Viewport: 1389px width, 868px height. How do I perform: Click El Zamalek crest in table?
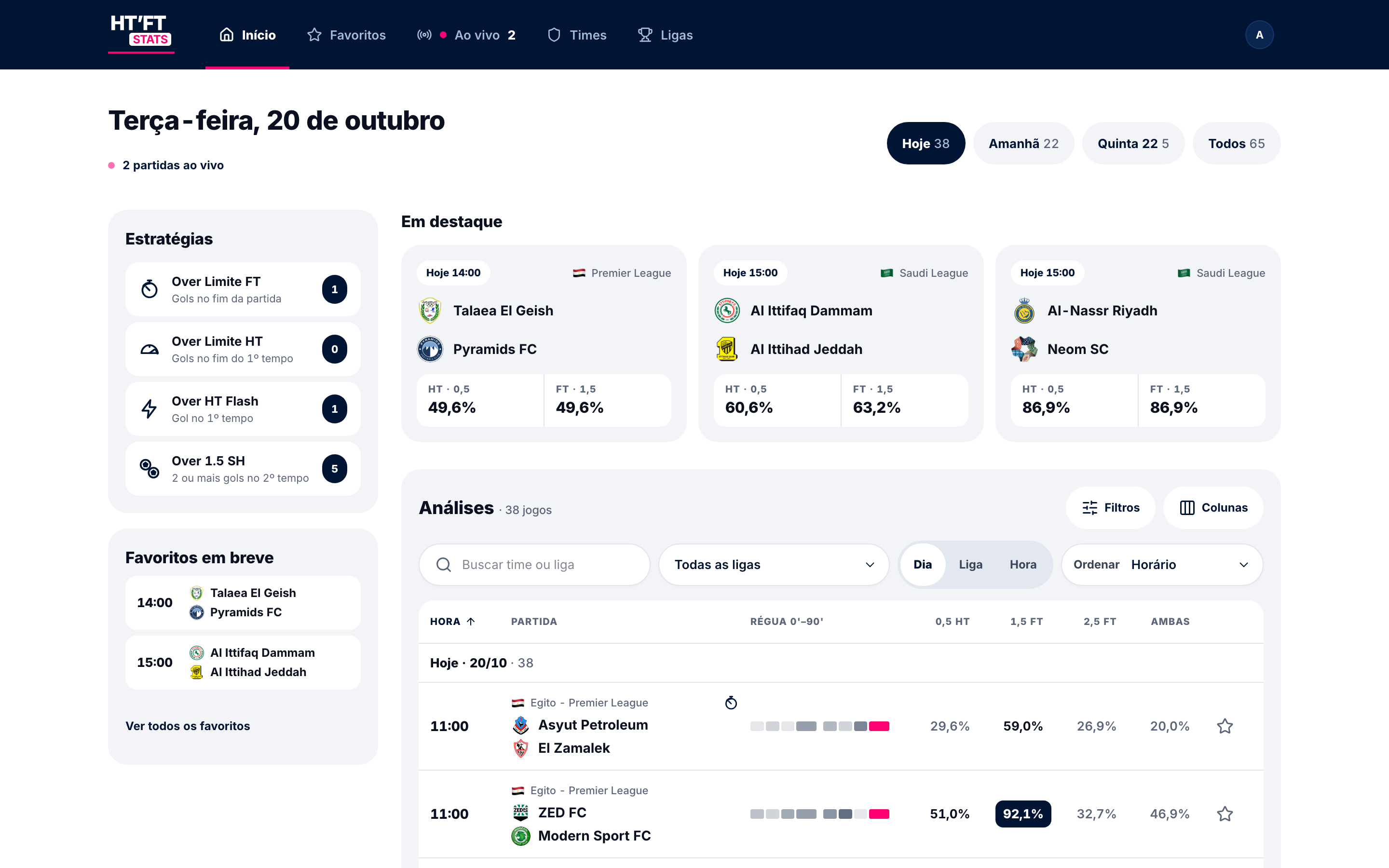[x=520, y=748]
